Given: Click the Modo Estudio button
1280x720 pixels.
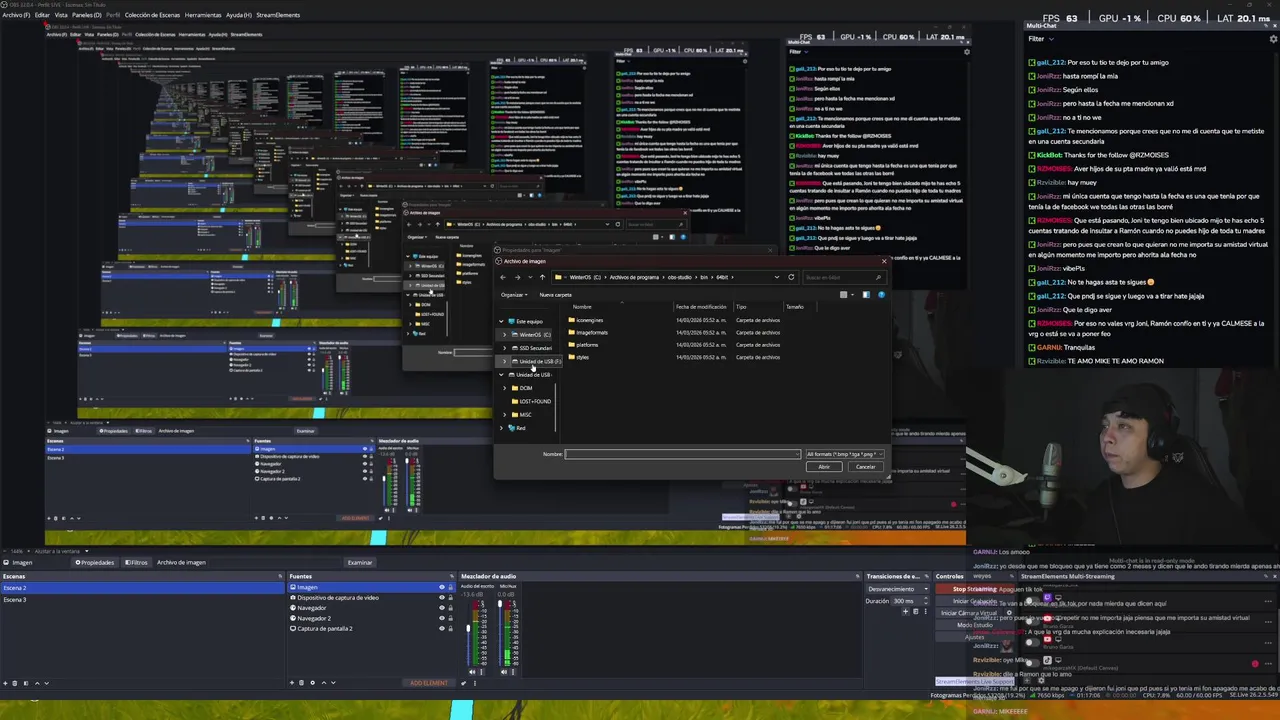Looking at the screenshot, I should click(x=975, y=625).
